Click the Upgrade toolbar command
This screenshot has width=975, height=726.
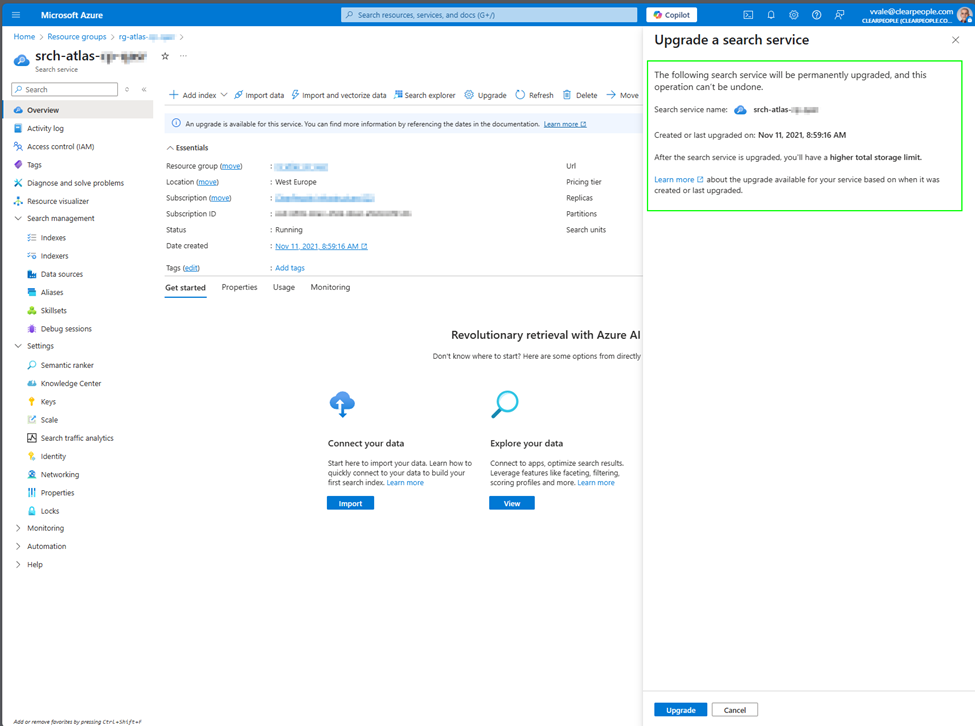click(486, 95)
